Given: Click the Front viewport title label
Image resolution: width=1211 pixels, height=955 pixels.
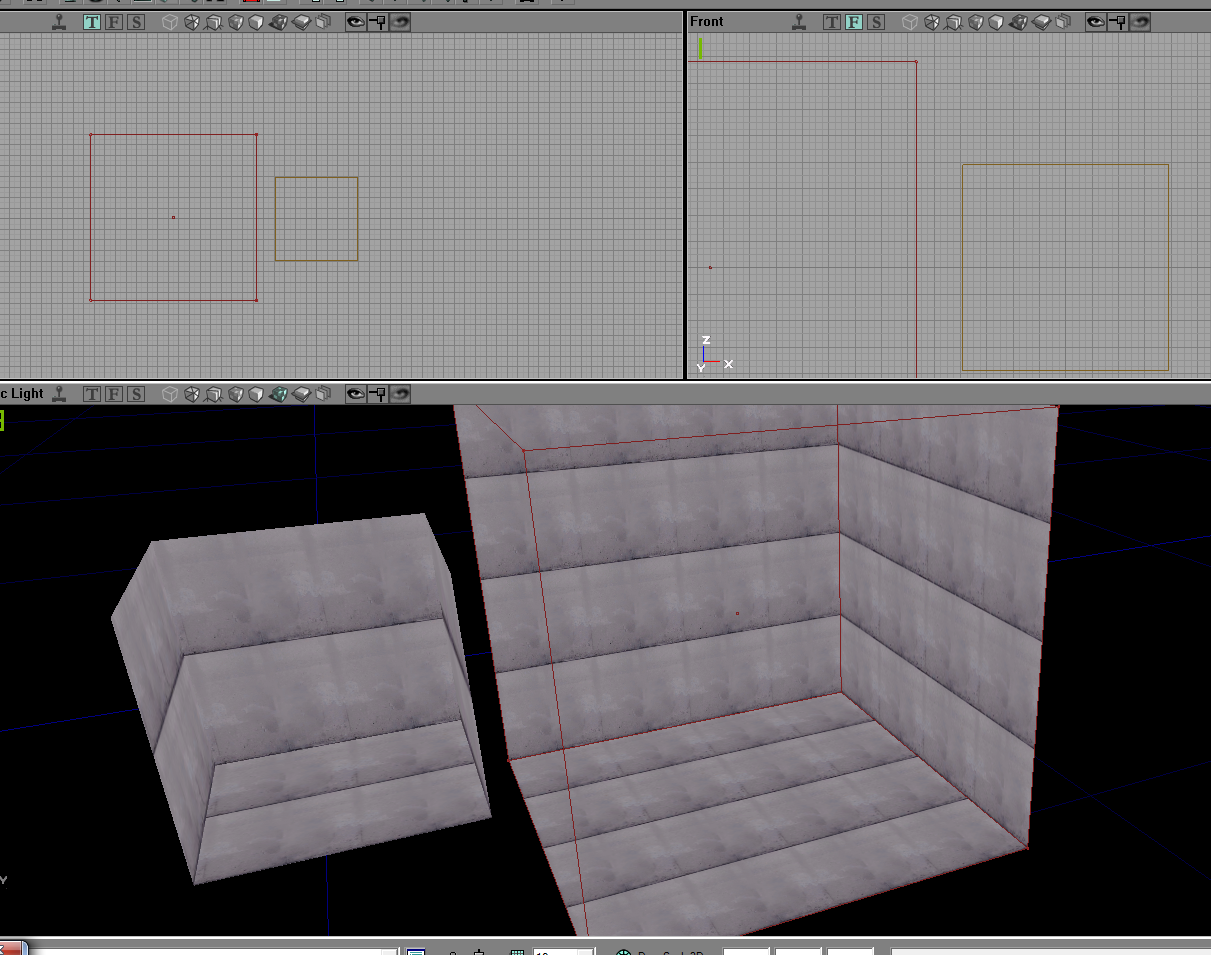Looking at the screenshot, I should click(x=707, y=21).
